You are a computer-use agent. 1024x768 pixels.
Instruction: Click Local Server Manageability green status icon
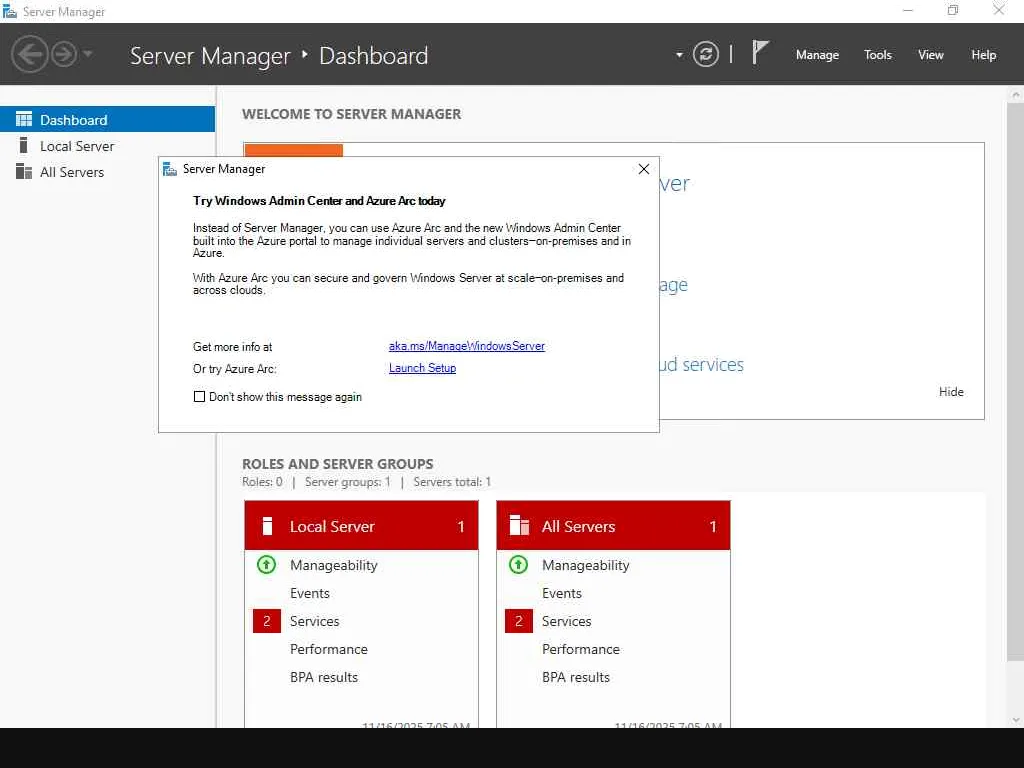pos(266,564)
